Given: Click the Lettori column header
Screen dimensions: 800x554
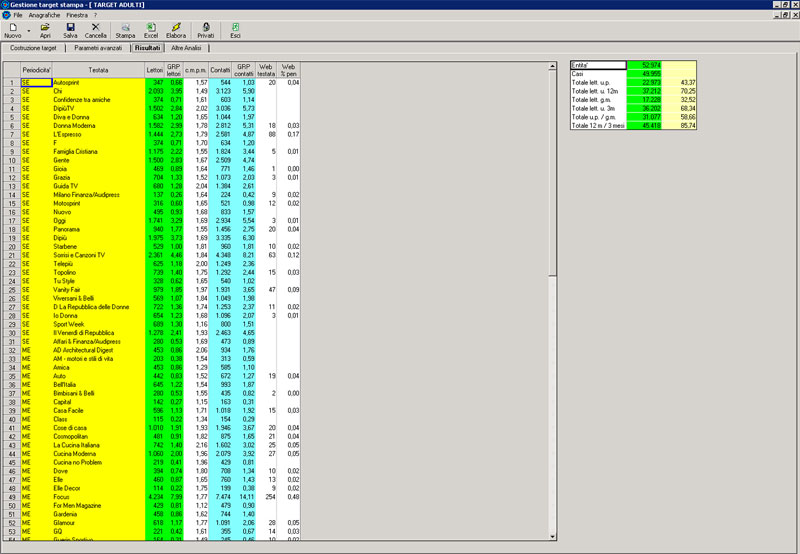Looking at the screenshot, I should pos(154,70).
